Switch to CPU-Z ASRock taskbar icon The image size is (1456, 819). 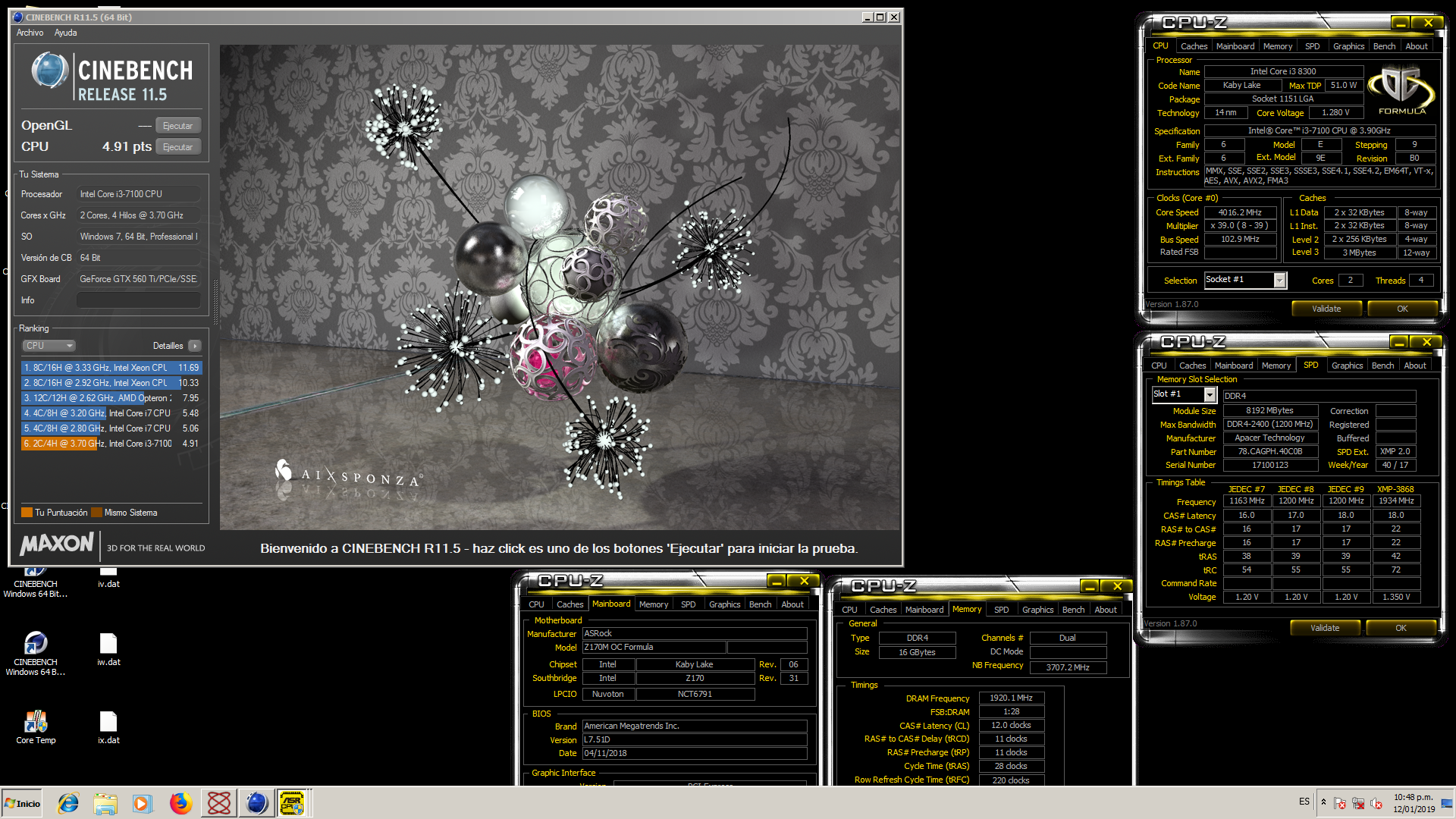click(x=293, y=803)
